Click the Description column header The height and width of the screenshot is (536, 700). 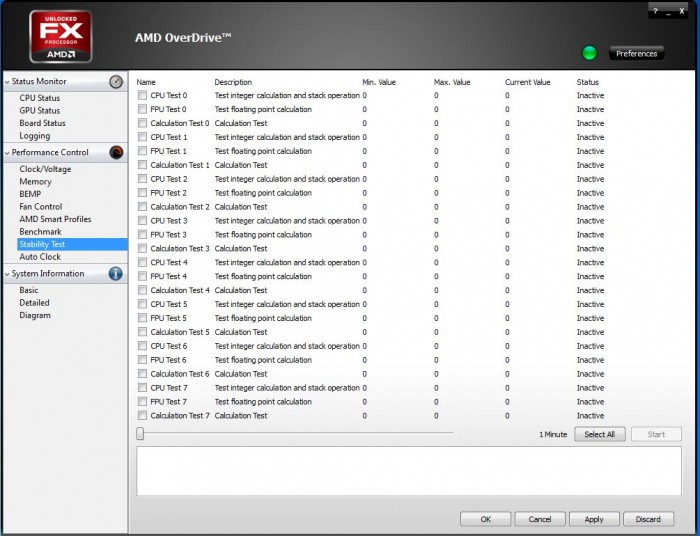pyautogui.click(x=233, y=82)
